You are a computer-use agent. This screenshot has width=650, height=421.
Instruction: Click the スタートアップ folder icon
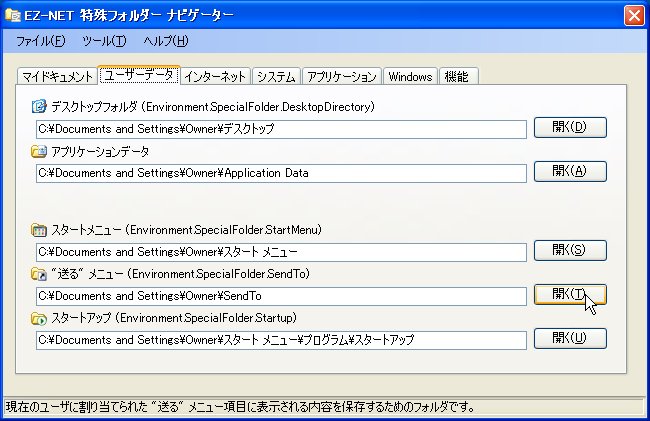[x=39, y=318]
